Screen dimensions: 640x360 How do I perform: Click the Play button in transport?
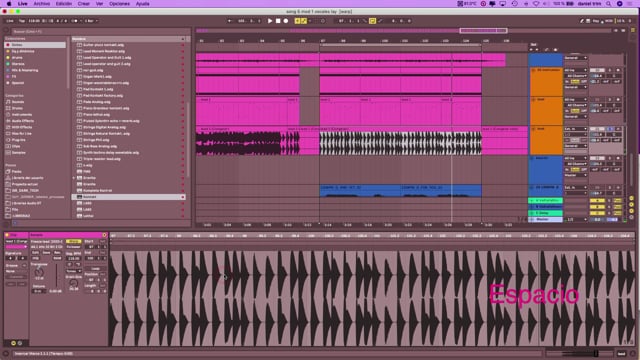pyautogui.click(x=270, y=21)
